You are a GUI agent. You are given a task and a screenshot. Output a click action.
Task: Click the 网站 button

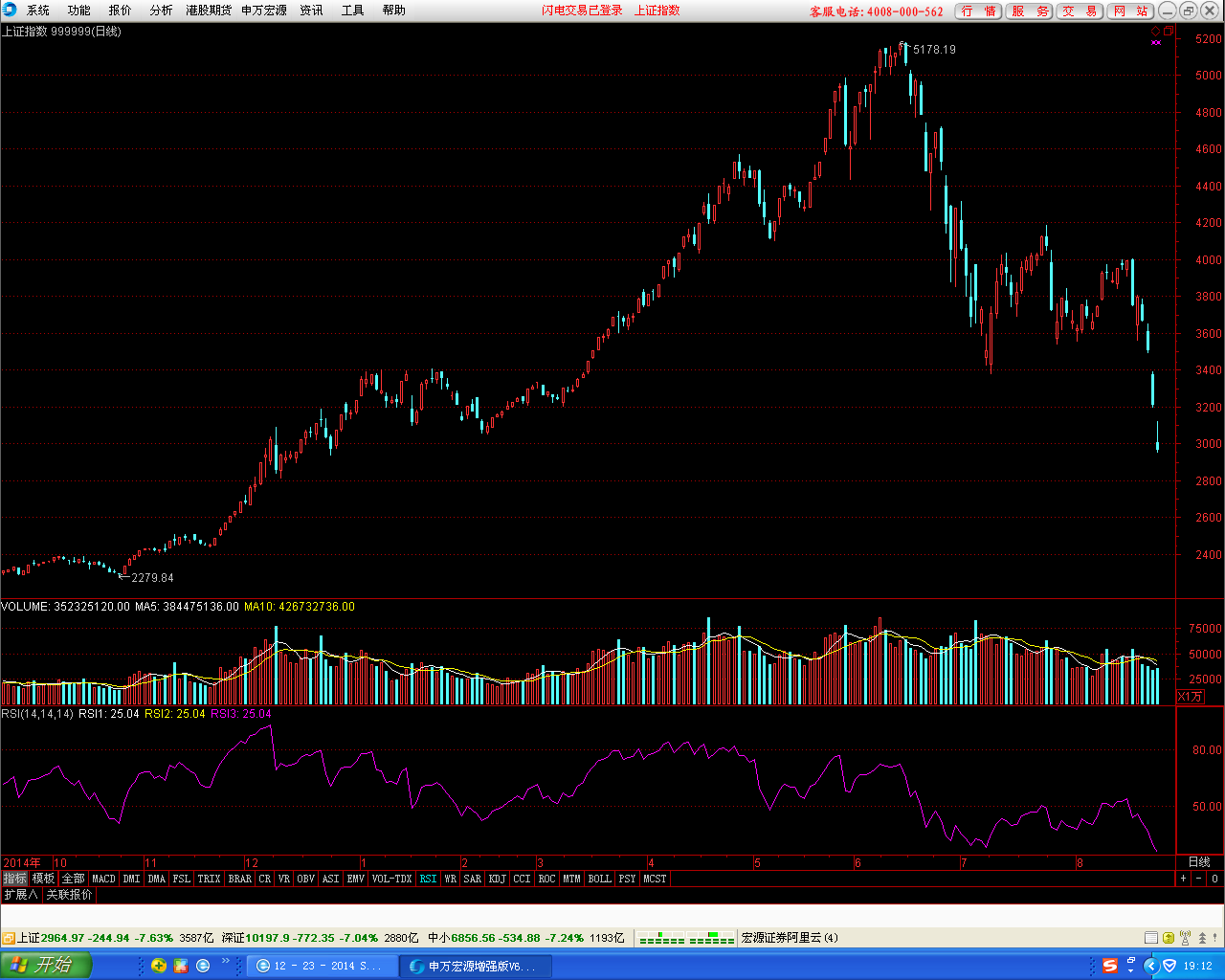click(1130, 11)
